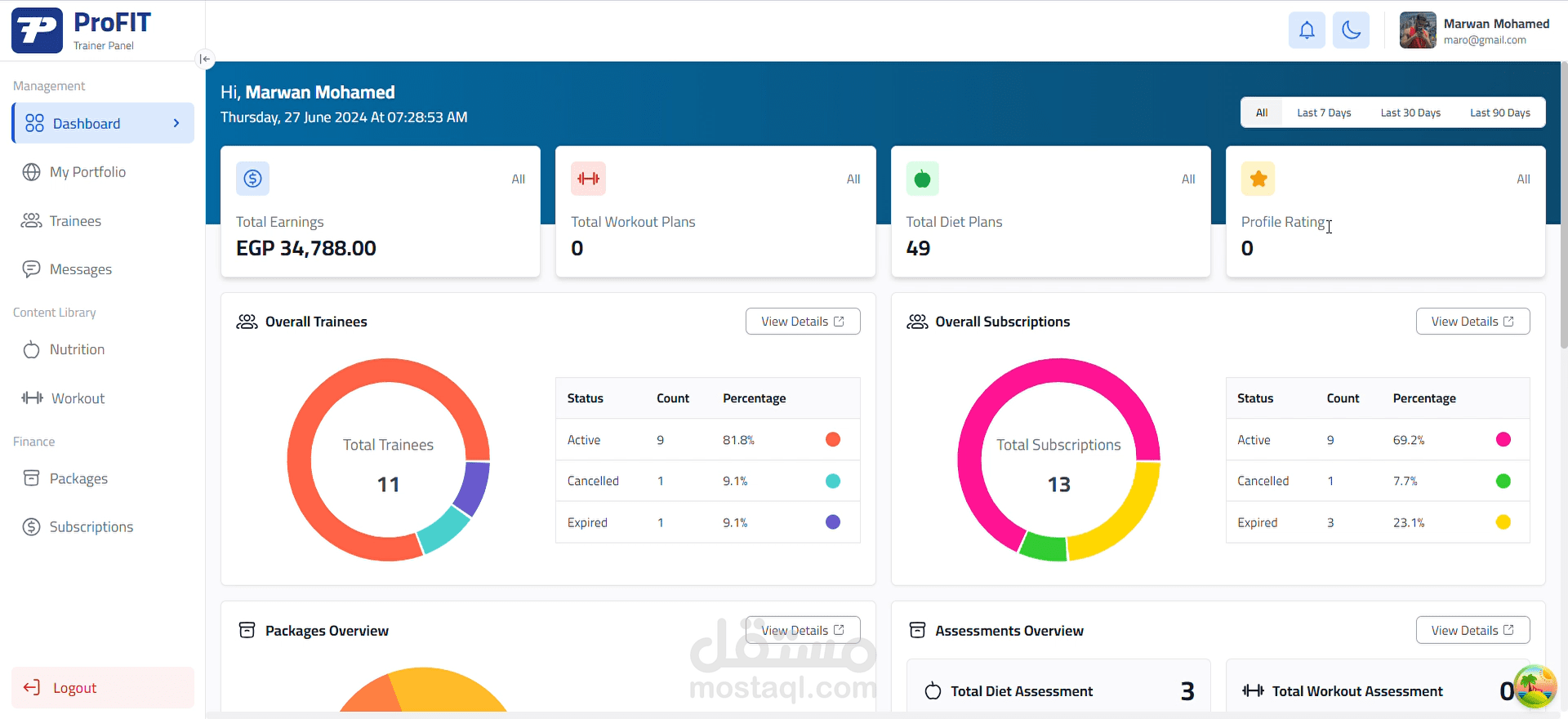Click the My Portfolio globe icon
This screenshot has height=719, width=1568.
[31, 172]
